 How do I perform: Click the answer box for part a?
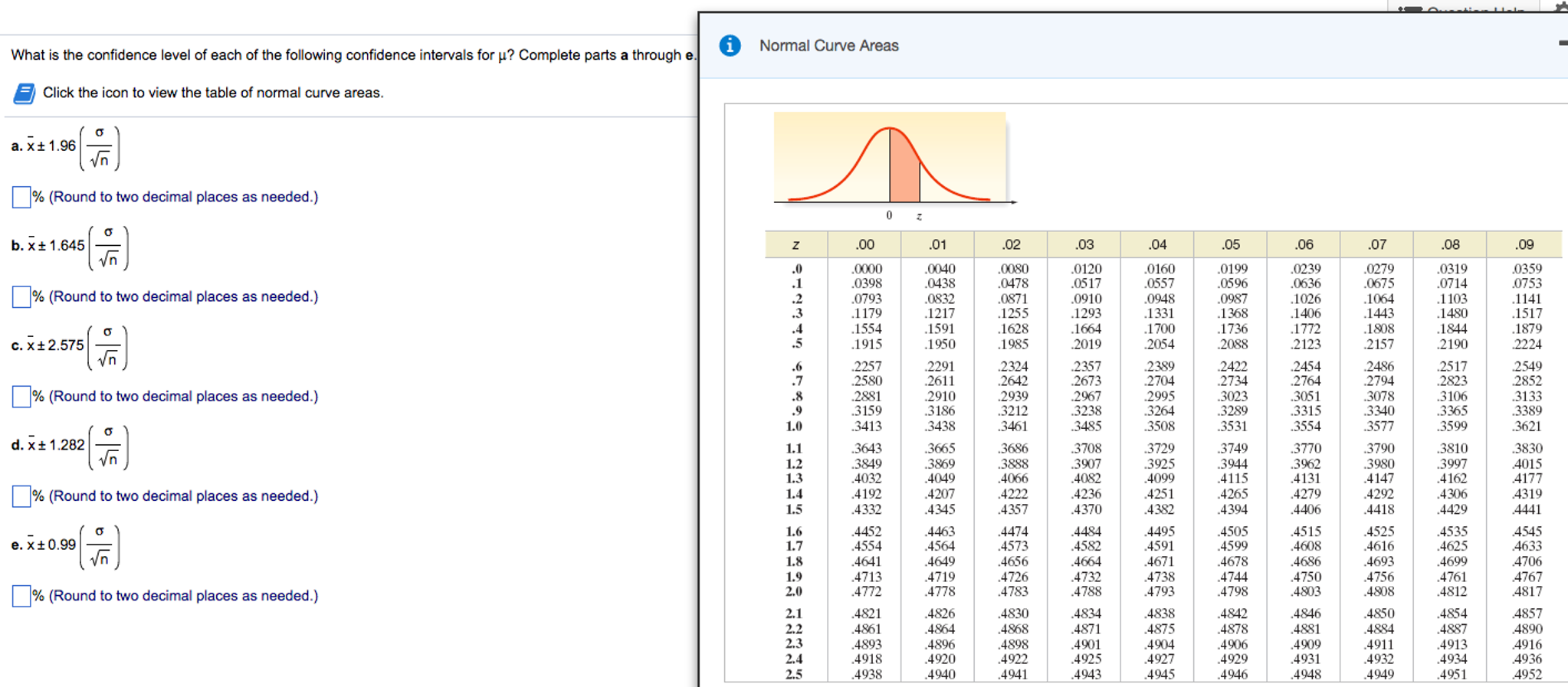21,197
